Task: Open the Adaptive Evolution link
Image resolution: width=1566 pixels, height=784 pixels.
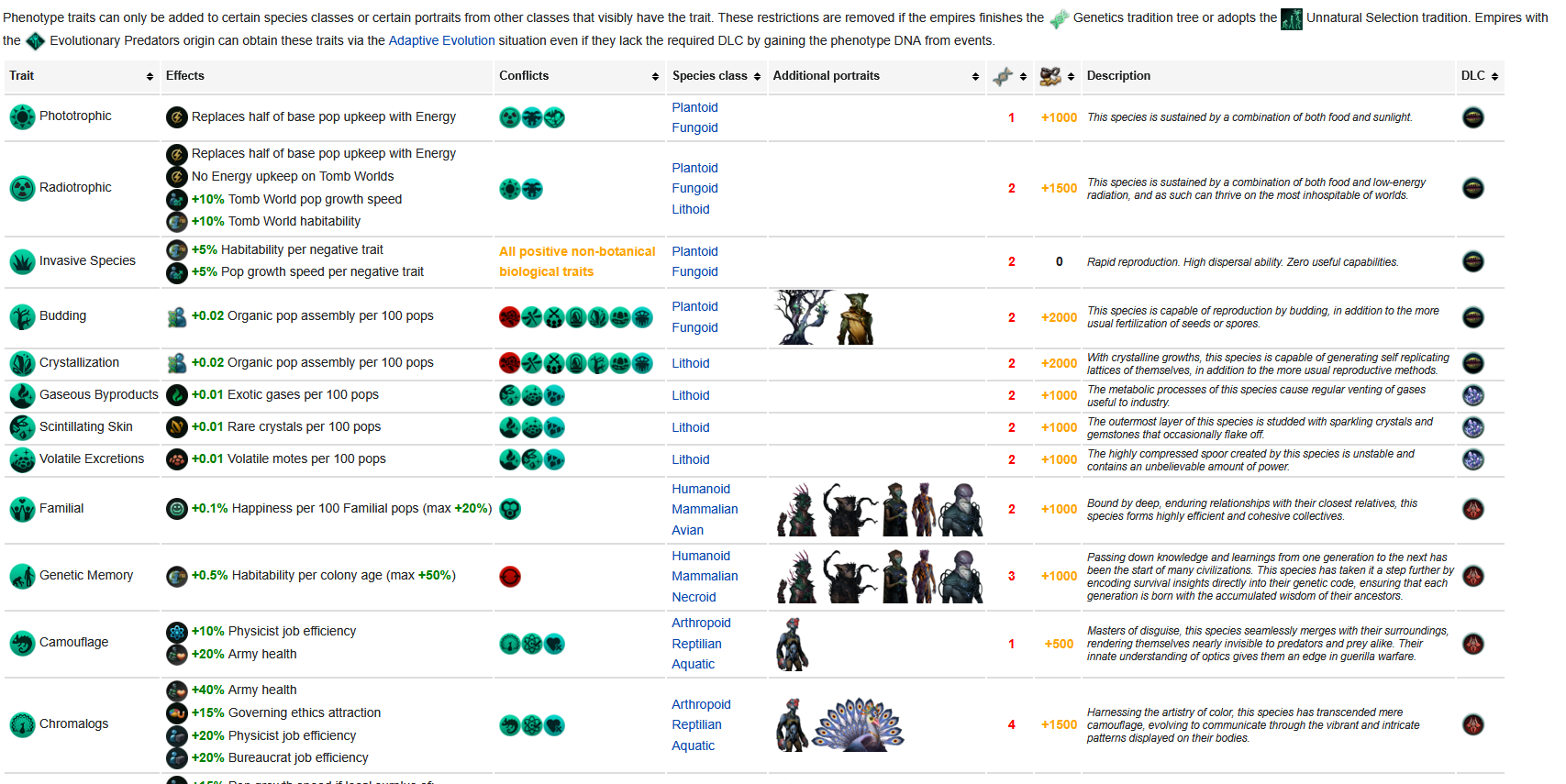Action: (441, 40)
